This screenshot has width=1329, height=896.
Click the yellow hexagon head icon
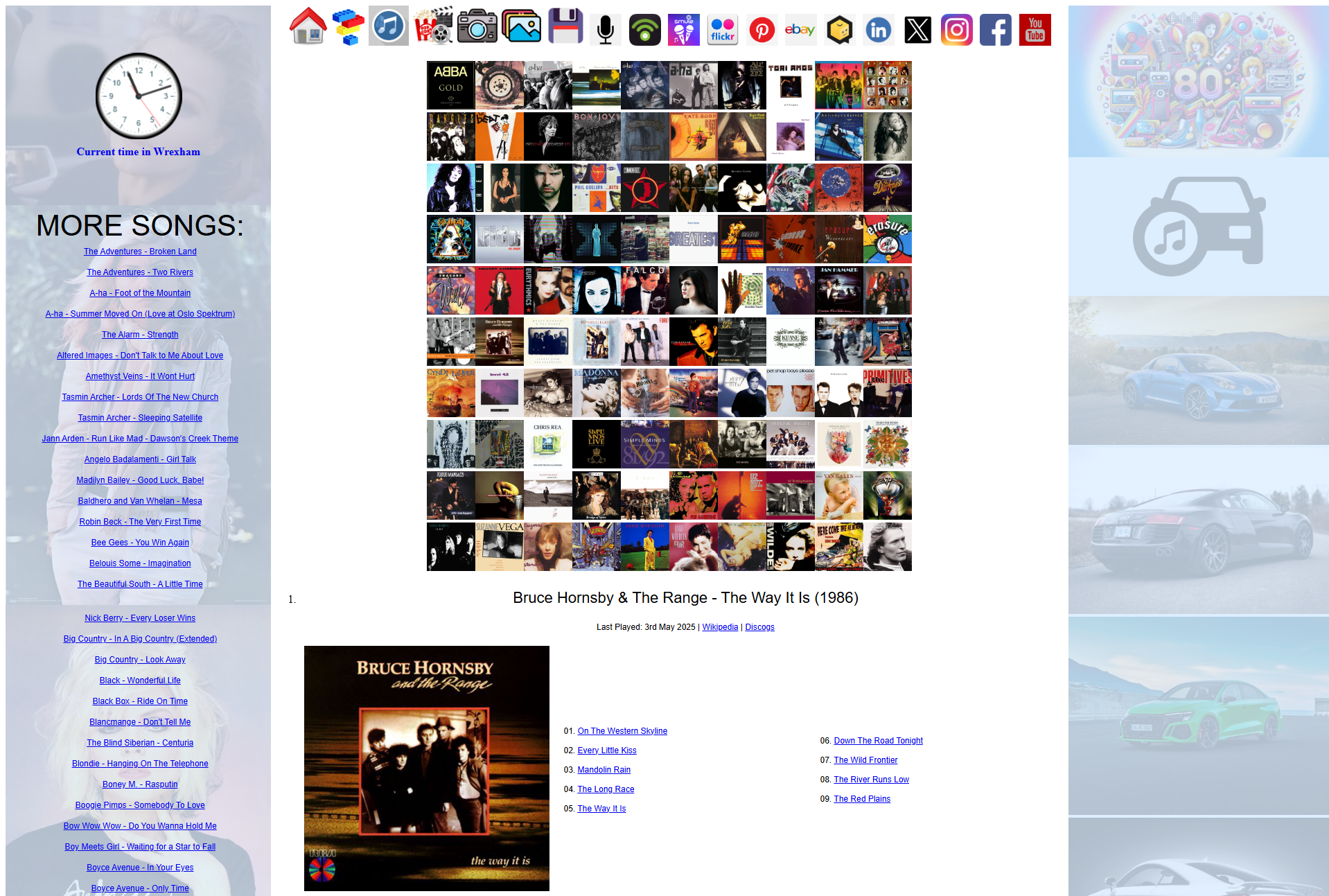(840, 30)
